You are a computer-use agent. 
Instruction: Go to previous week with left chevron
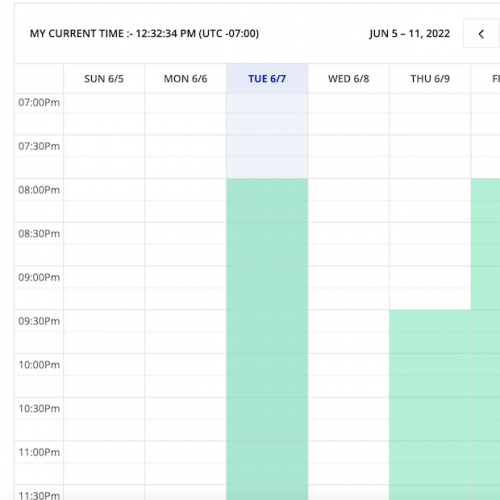click(481, 34)
